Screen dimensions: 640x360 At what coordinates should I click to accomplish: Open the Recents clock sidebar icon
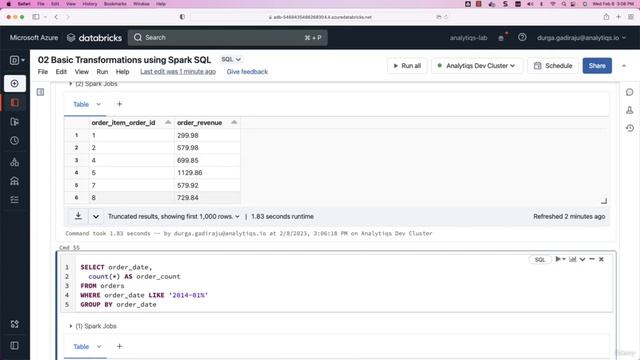point(15,141)
